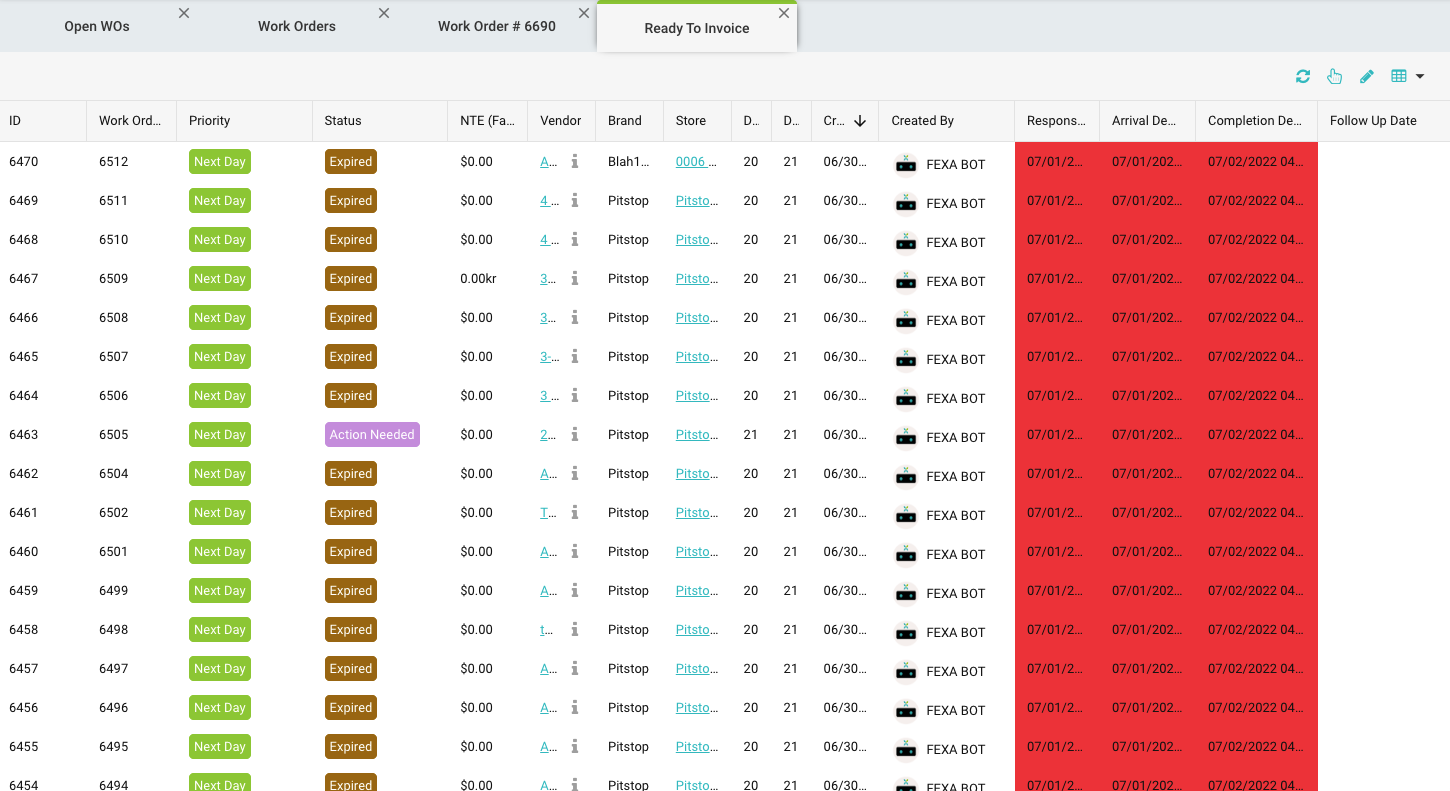Close the Work Order # 6690 tab
Viewport: 1450px width, 791px height.
(x=584, y=14)
